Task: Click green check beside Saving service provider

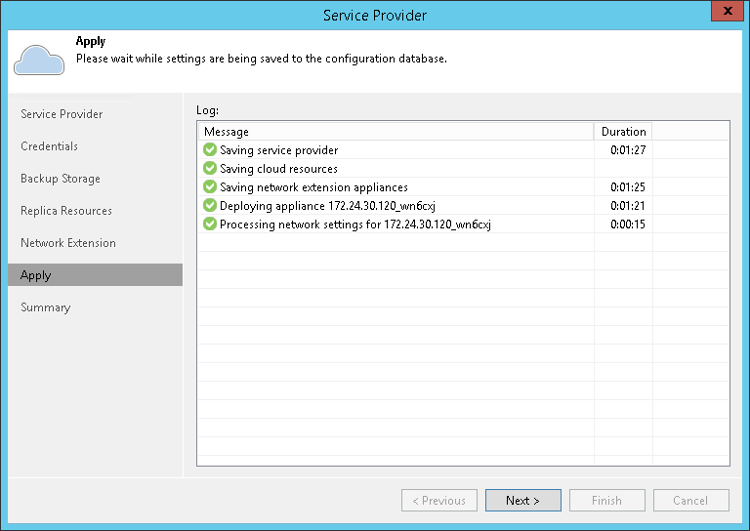Action: (x=210, y=150)
